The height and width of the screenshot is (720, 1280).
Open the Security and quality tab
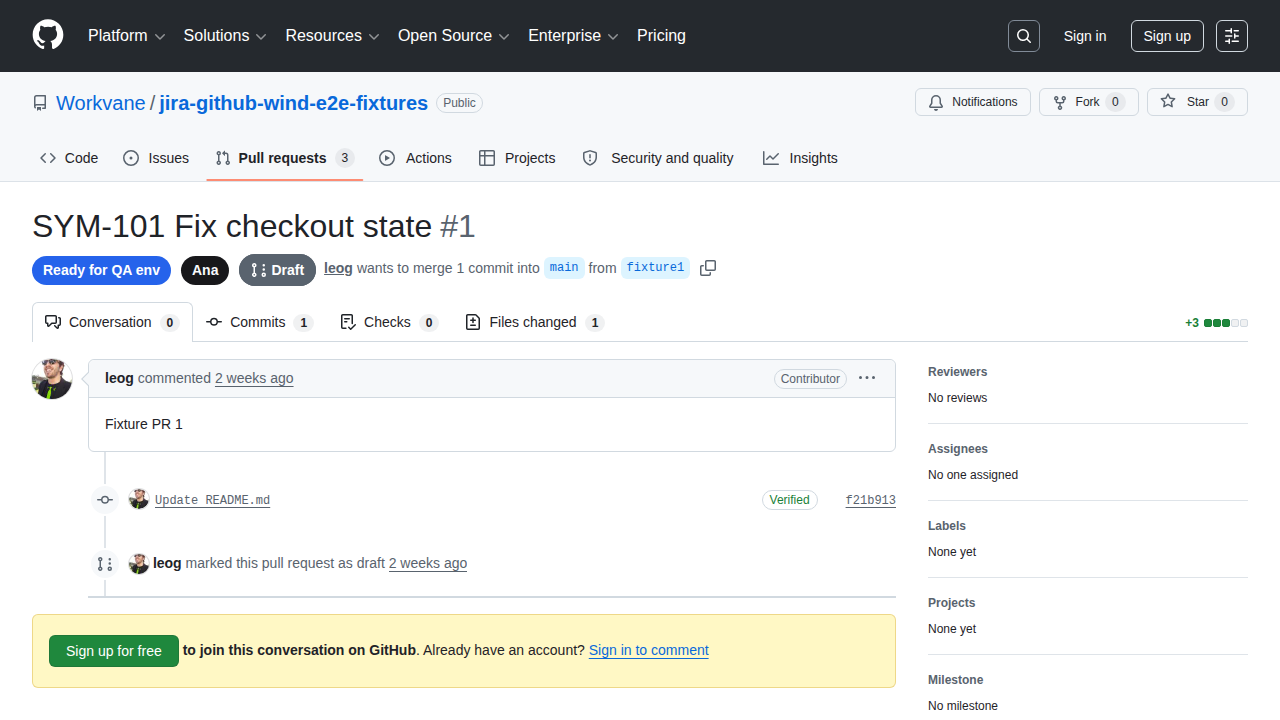tap(658, 158)
